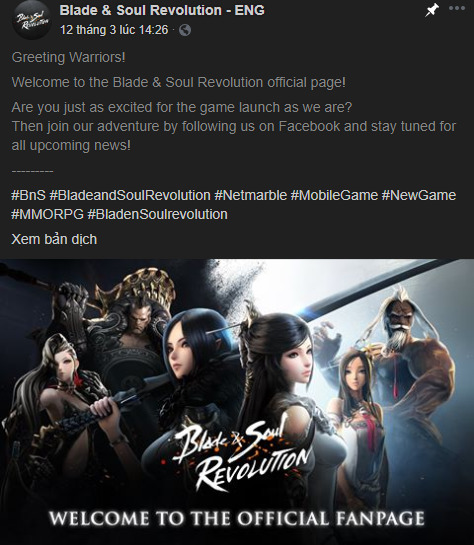Click the public globe privacy icon

(x=185, y=30)
